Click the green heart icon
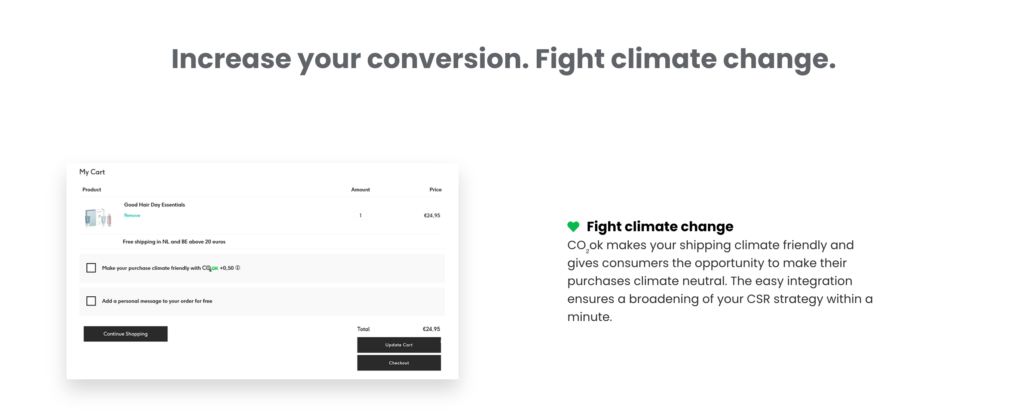This screenshot has height=419, width=1024. point(573,227)
